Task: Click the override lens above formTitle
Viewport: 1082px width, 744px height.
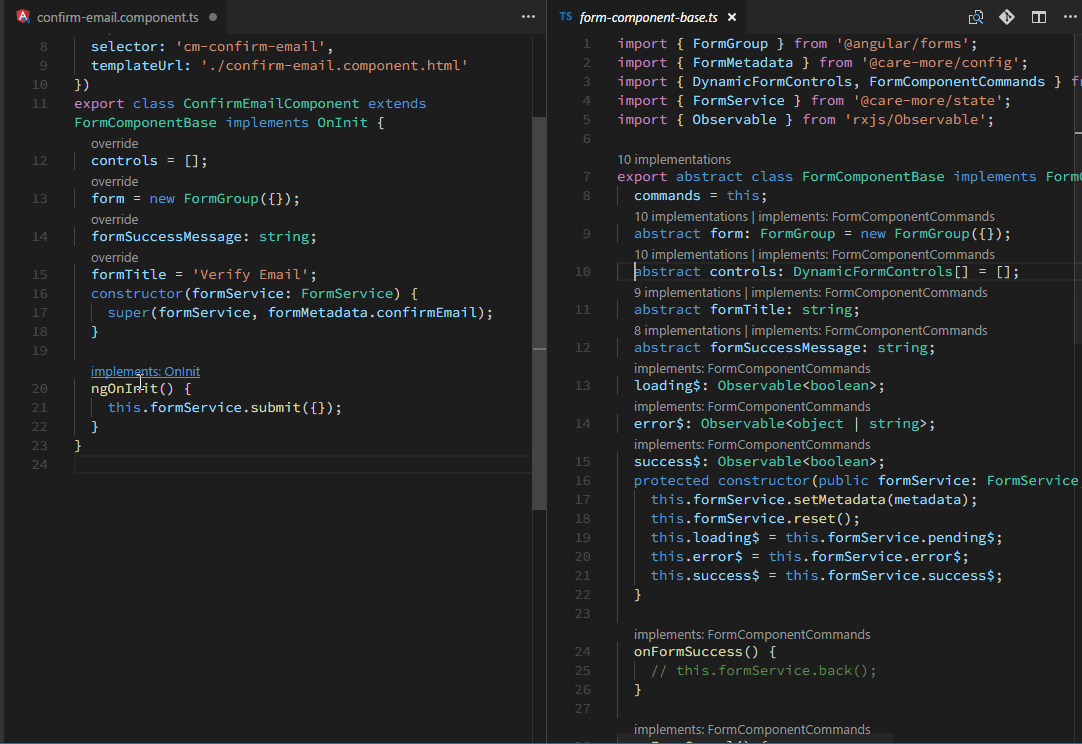Action: click(115, 257)
